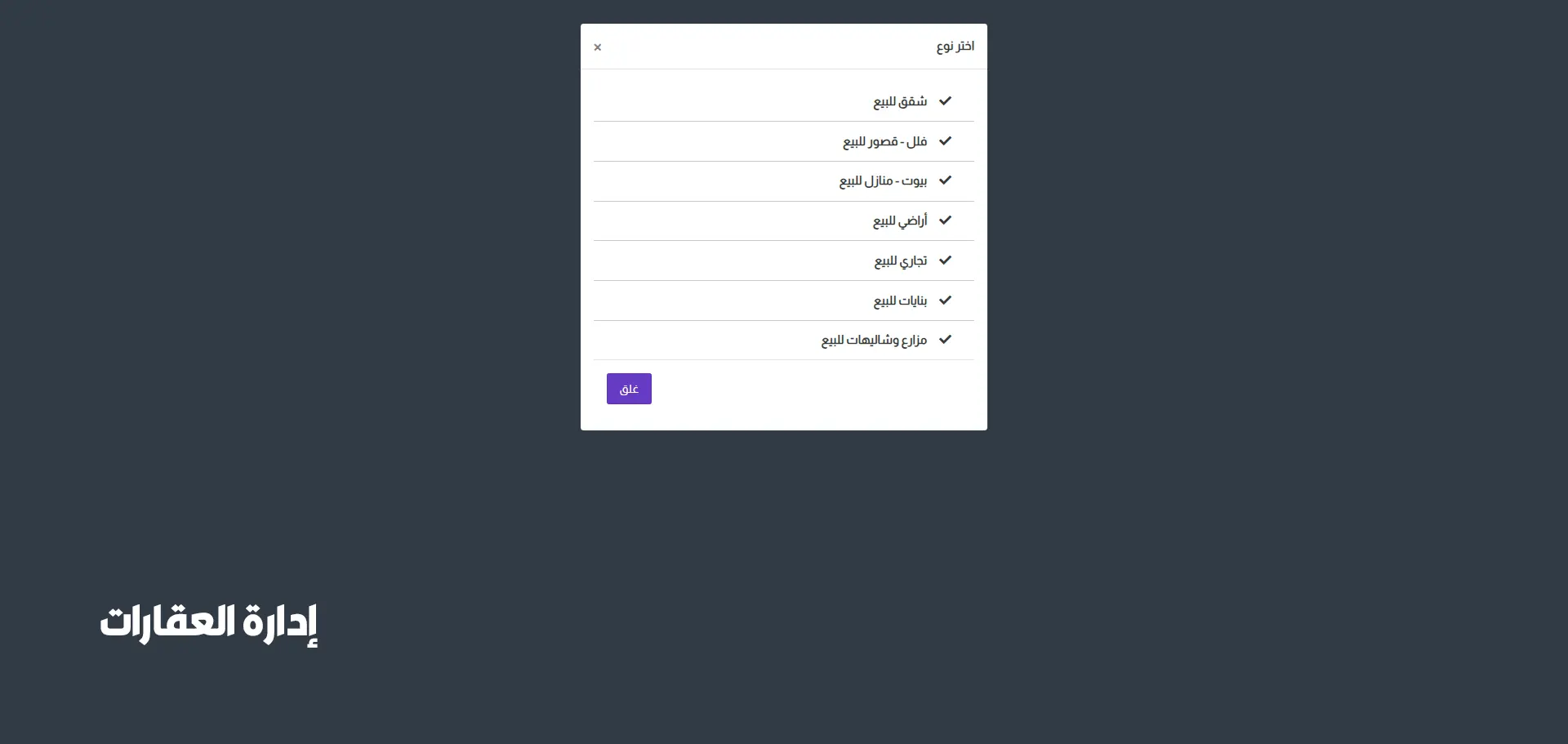Click the checkmark next to بنايات للبيع
1568x744 pixels.
click(945, 301)
